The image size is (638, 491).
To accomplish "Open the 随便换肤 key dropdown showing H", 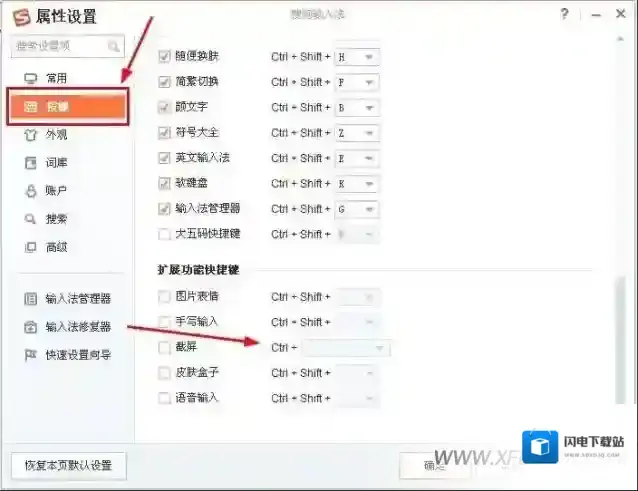I will pos(357,57).
